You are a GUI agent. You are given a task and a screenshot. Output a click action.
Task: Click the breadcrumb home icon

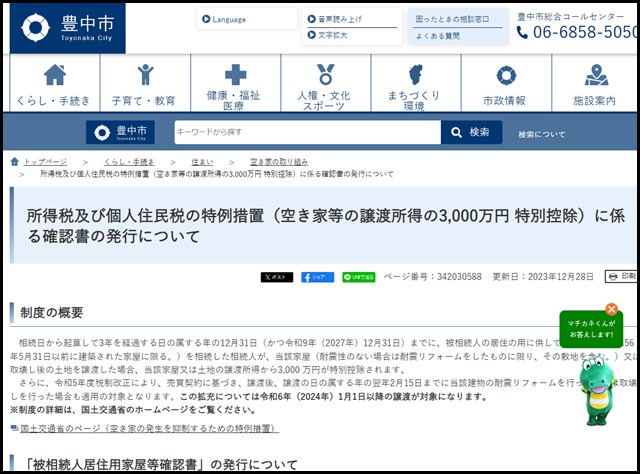click(14, 162)
